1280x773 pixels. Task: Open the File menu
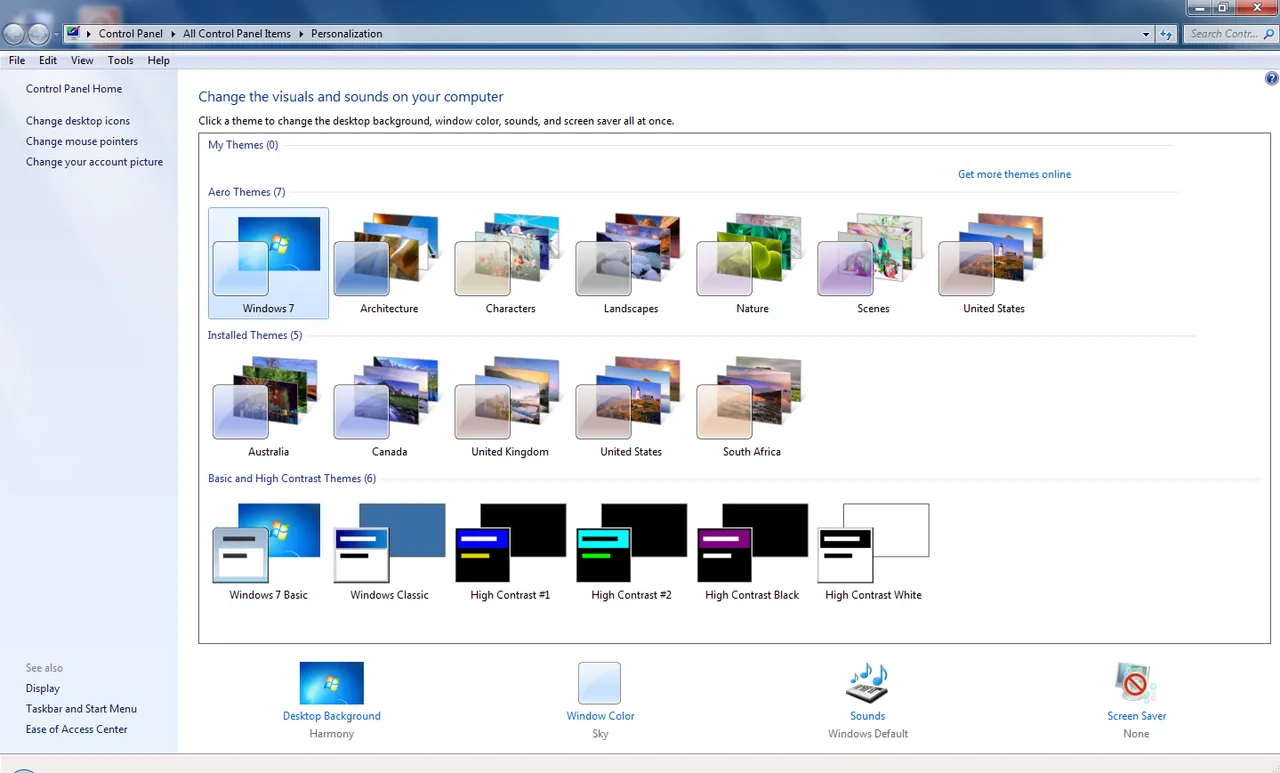(17, 60)
